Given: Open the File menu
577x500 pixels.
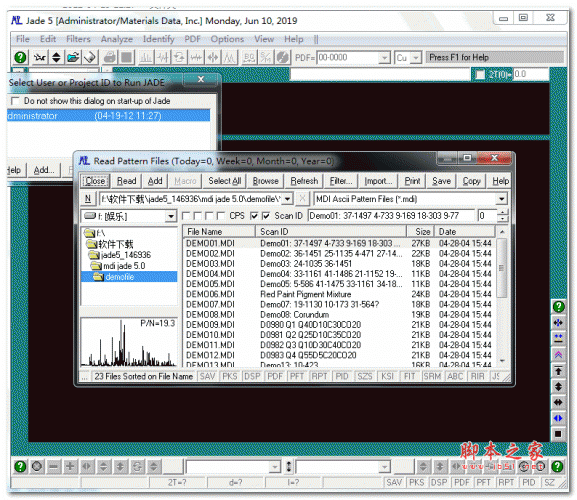Looking at the screenshot, I should pyautogui.click(x=22, y=39).
